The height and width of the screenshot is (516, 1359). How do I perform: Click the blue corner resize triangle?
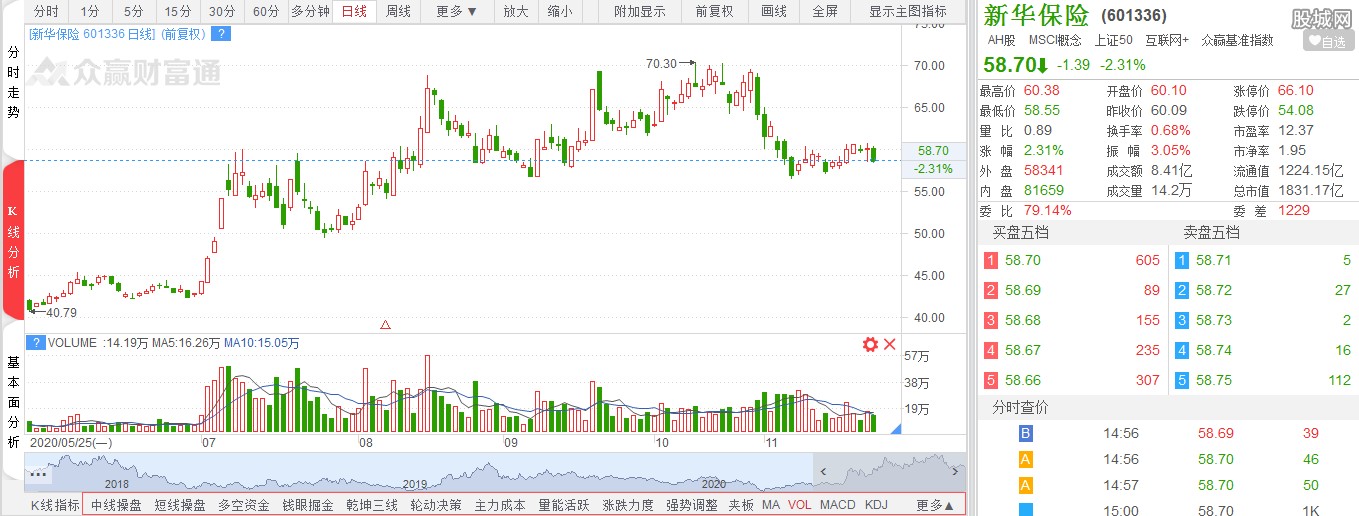point(896,428)
